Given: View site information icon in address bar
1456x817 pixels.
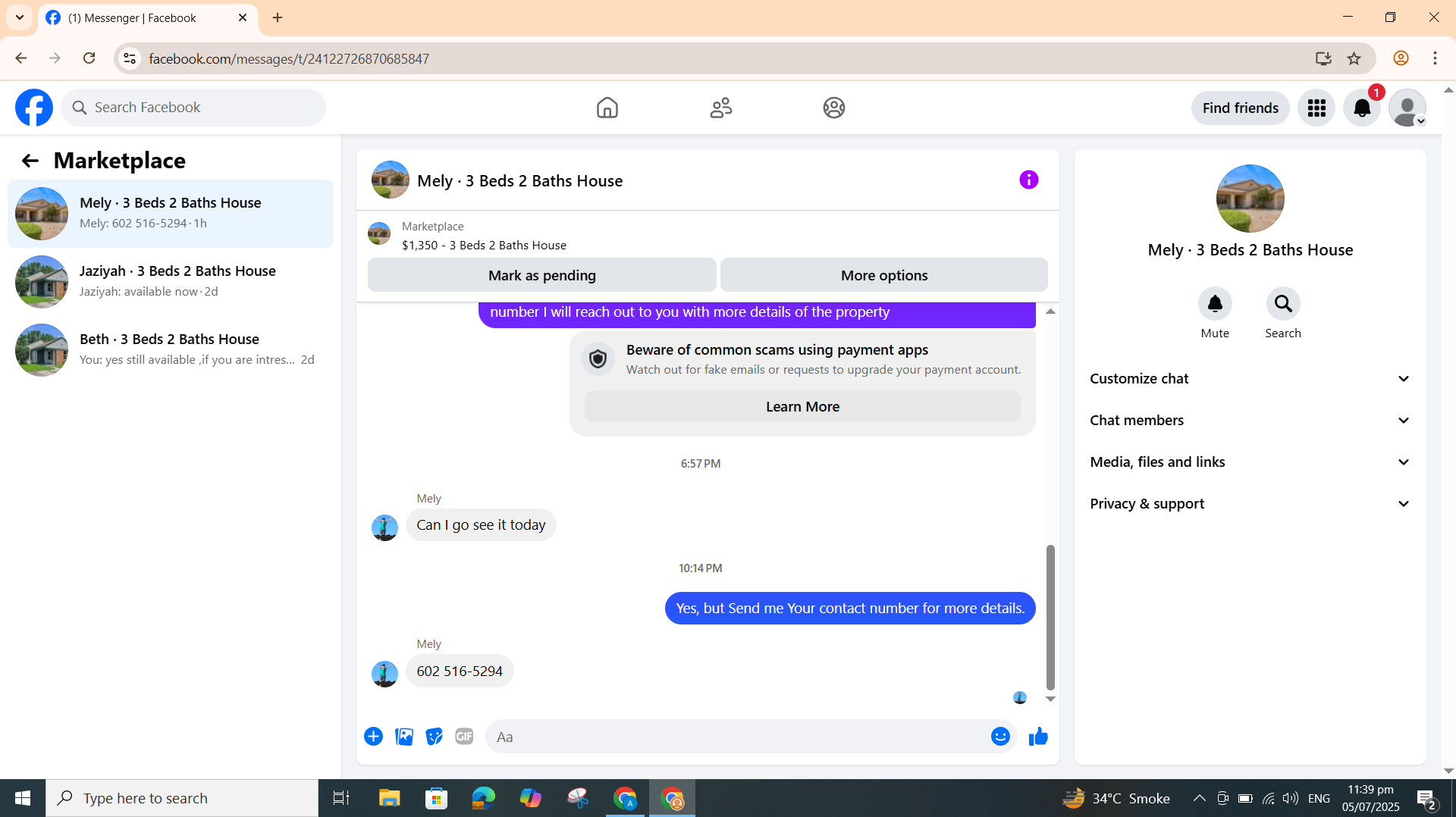Looking at the screenshot, I should pyautogui.click(x=130, y=58).
